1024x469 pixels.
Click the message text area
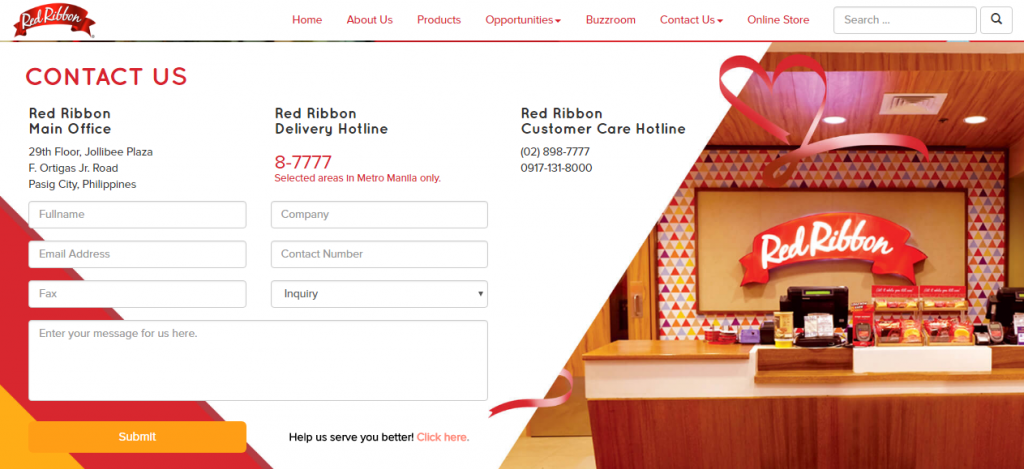[x=258, y=361]
